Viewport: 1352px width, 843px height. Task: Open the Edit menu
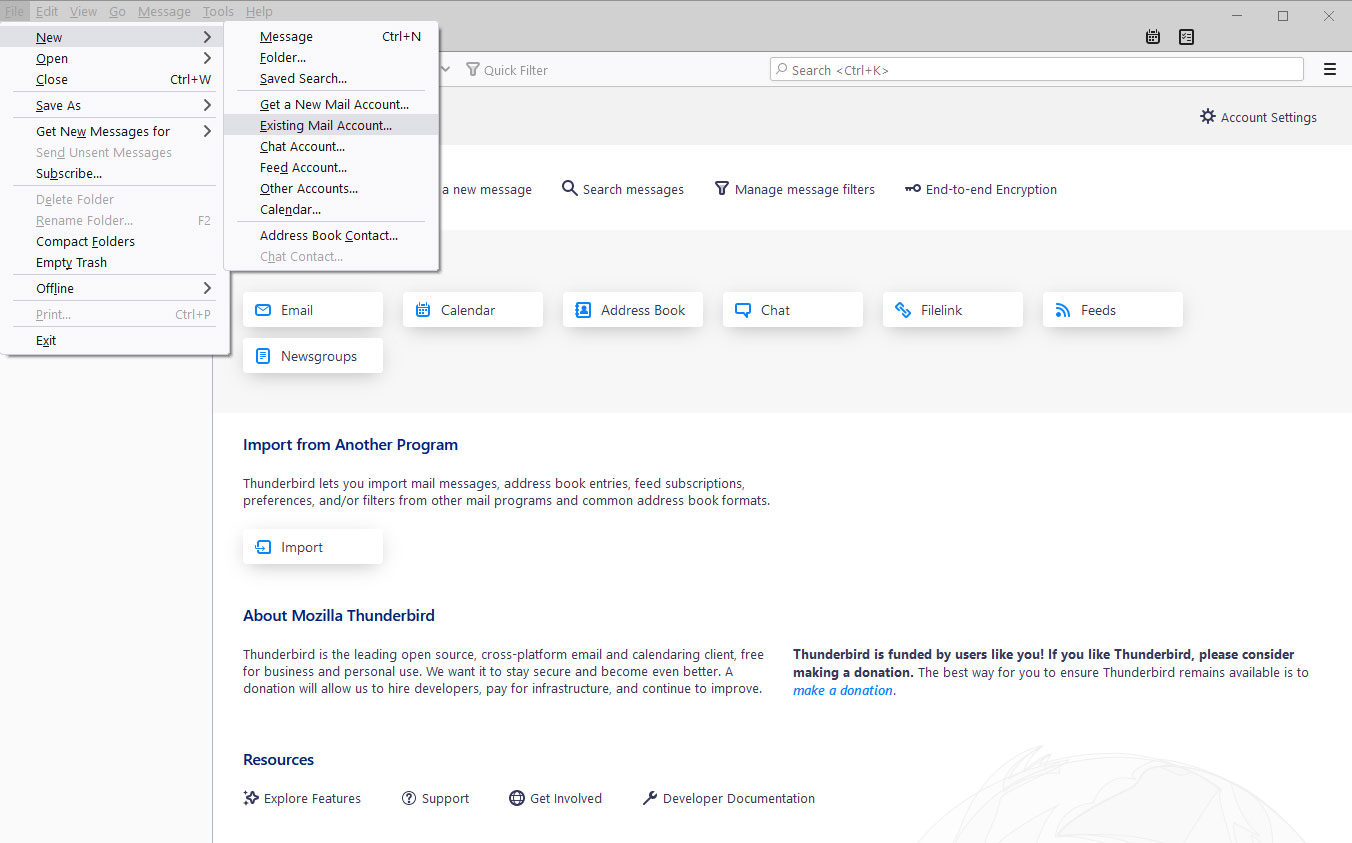47,12
